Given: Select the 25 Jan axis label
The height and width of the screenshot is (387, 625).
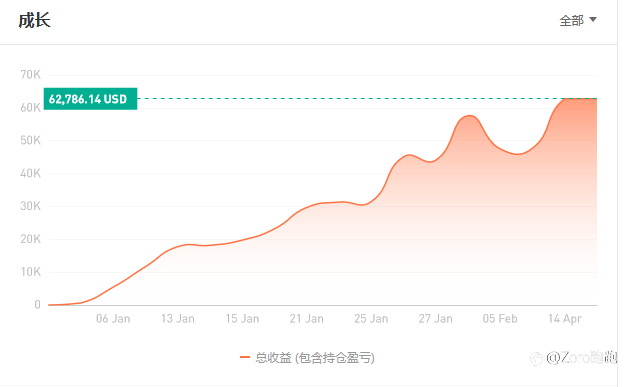Looking at the screenshot, I should [x=371, y=319].
